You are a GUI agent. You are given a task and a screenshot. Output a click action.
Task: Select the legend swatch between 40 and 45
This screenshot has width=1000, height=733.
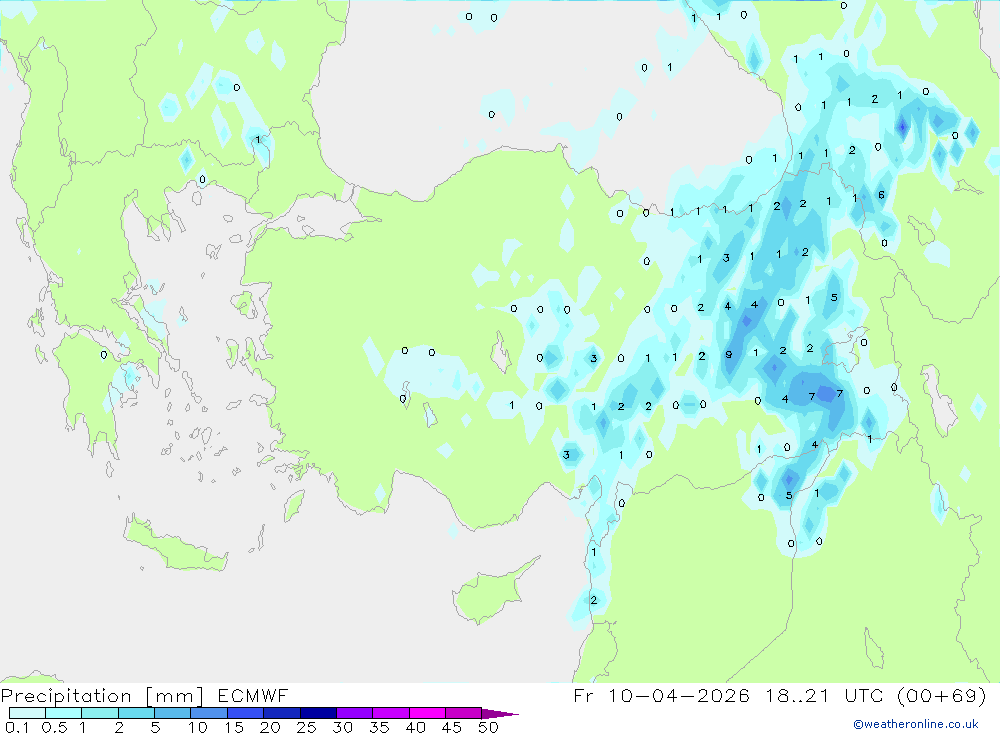[x=427, y=713]
